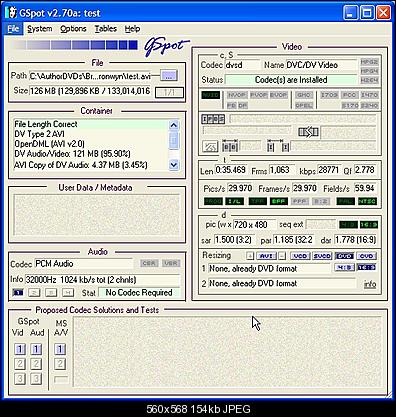Click the BFF indicator light
This screenshot has width=396, height=417.
pos(278,201)
